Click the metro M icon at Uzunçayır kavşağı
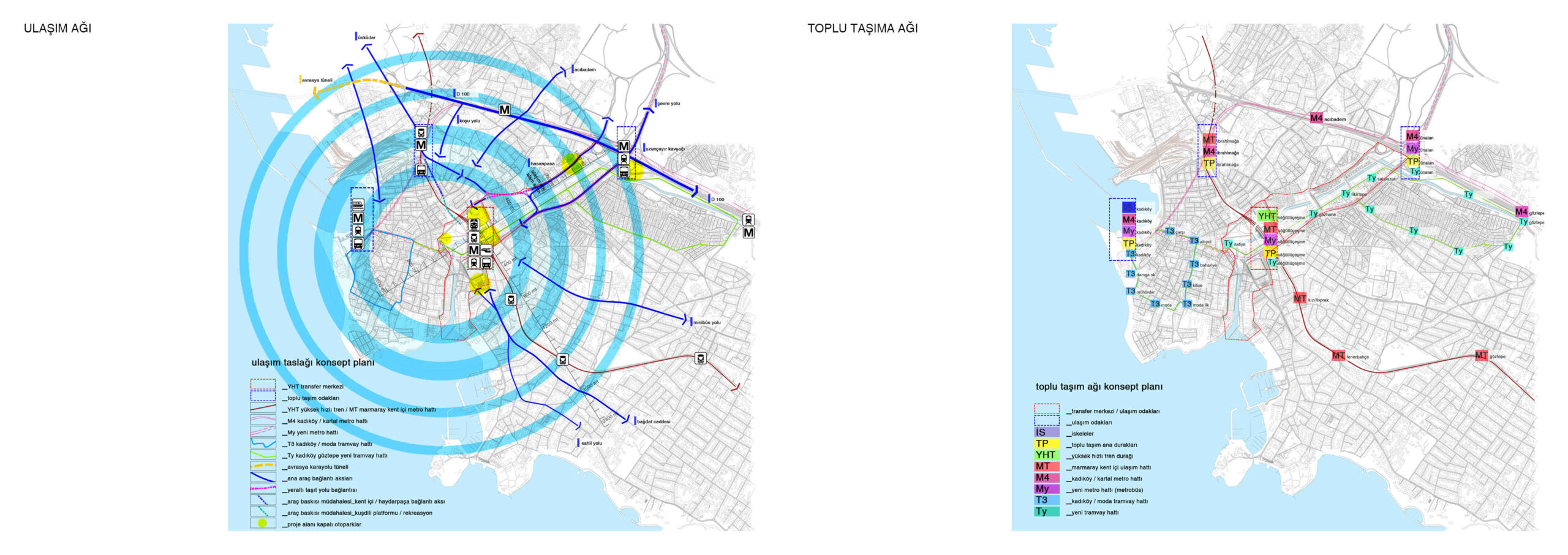1568x555 pixels. pos(624,146)
